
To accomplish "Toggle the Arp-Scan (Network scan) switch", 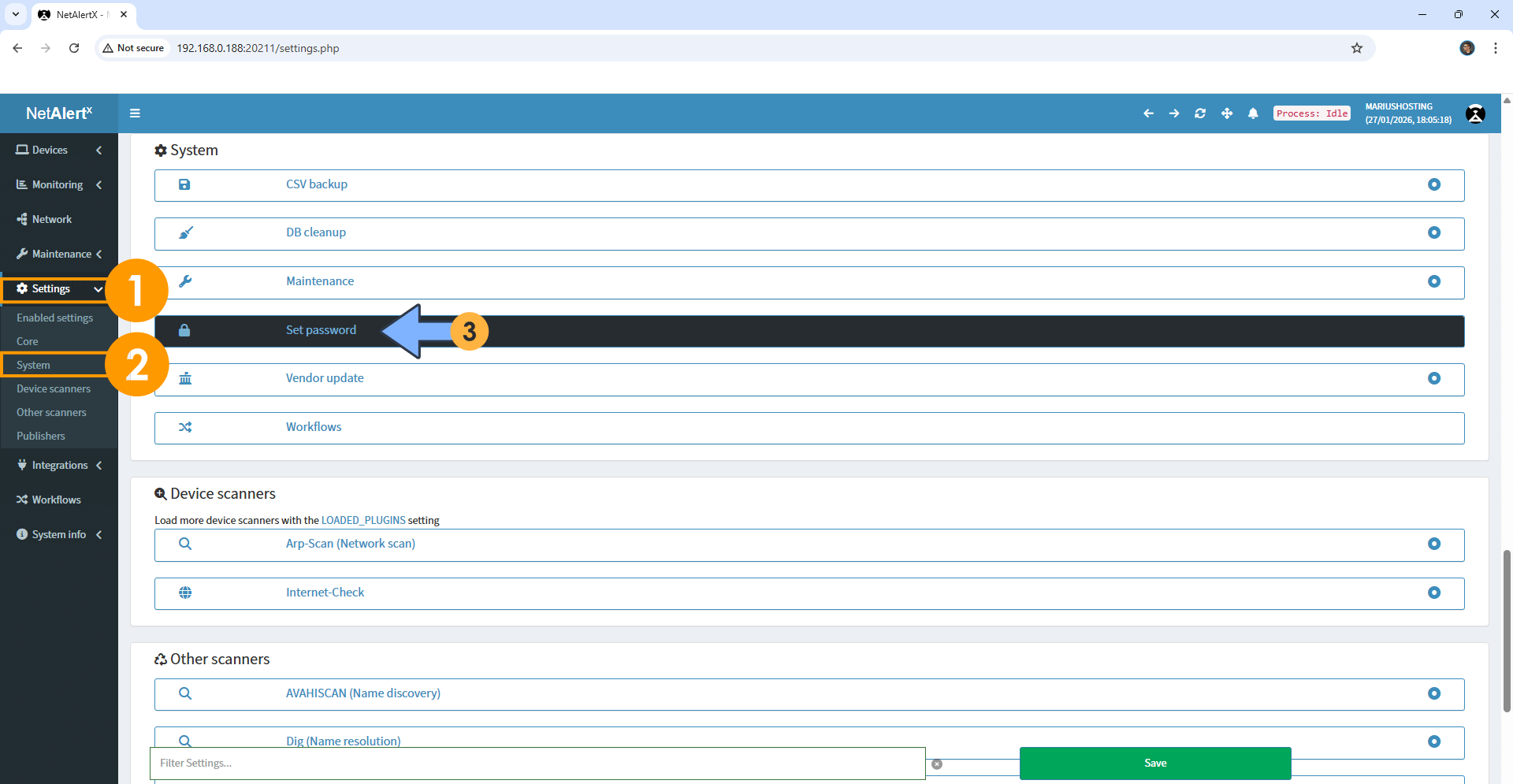I will (x=1434, y=544).
